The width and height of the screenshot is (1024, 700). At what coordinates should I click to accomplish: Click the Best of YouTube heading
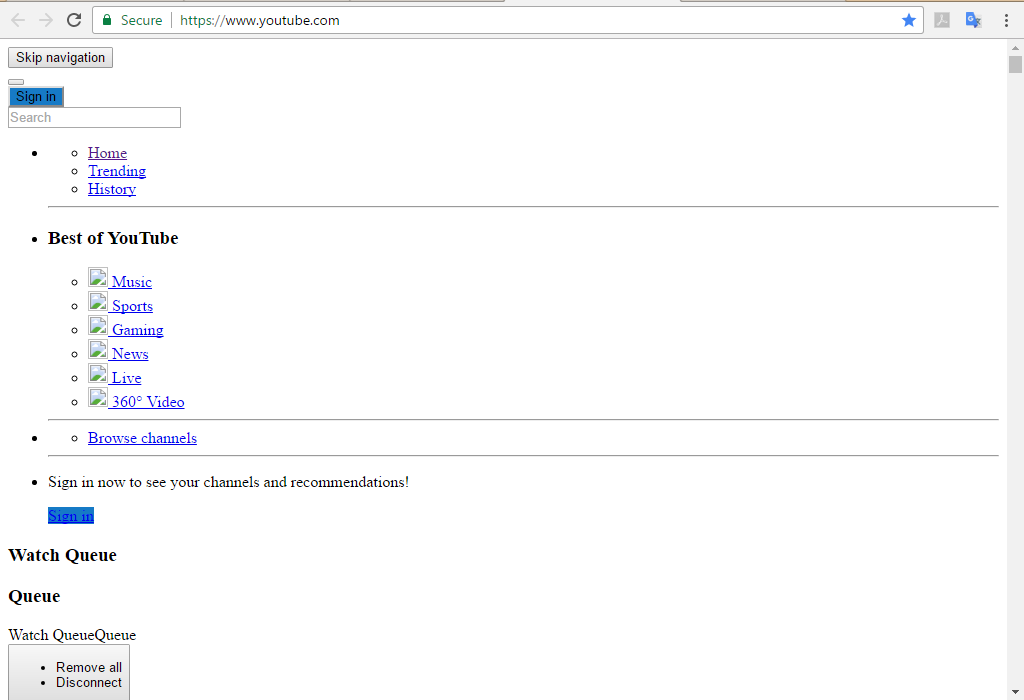[113, 238]
